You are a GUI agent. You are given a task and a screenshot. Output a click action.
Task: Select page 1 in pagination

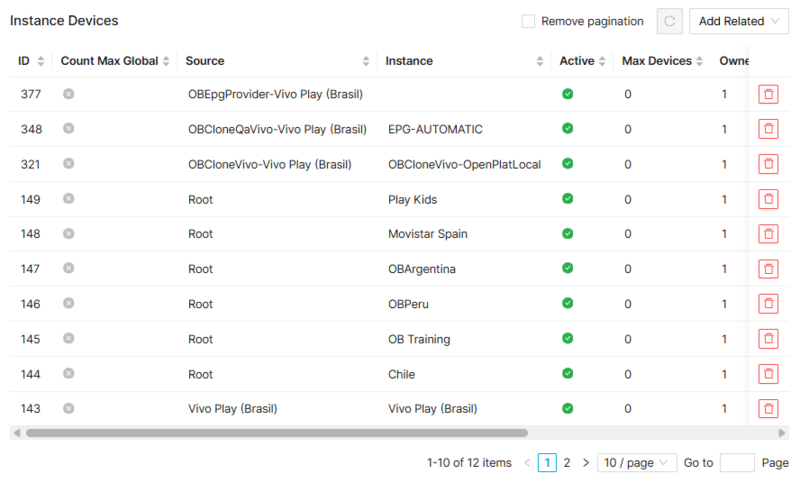[547, 463]
